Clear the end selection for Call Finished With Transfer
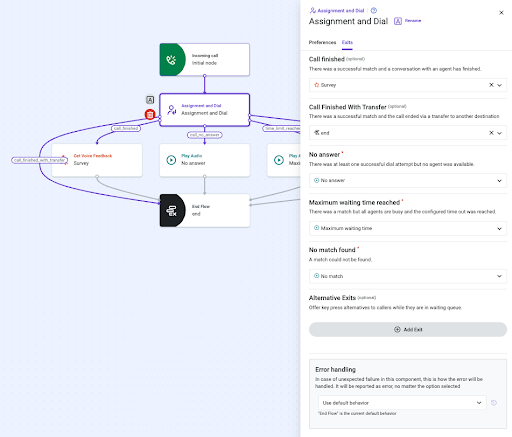The width and height of the screenshot is (512, 437). (491, 133)
